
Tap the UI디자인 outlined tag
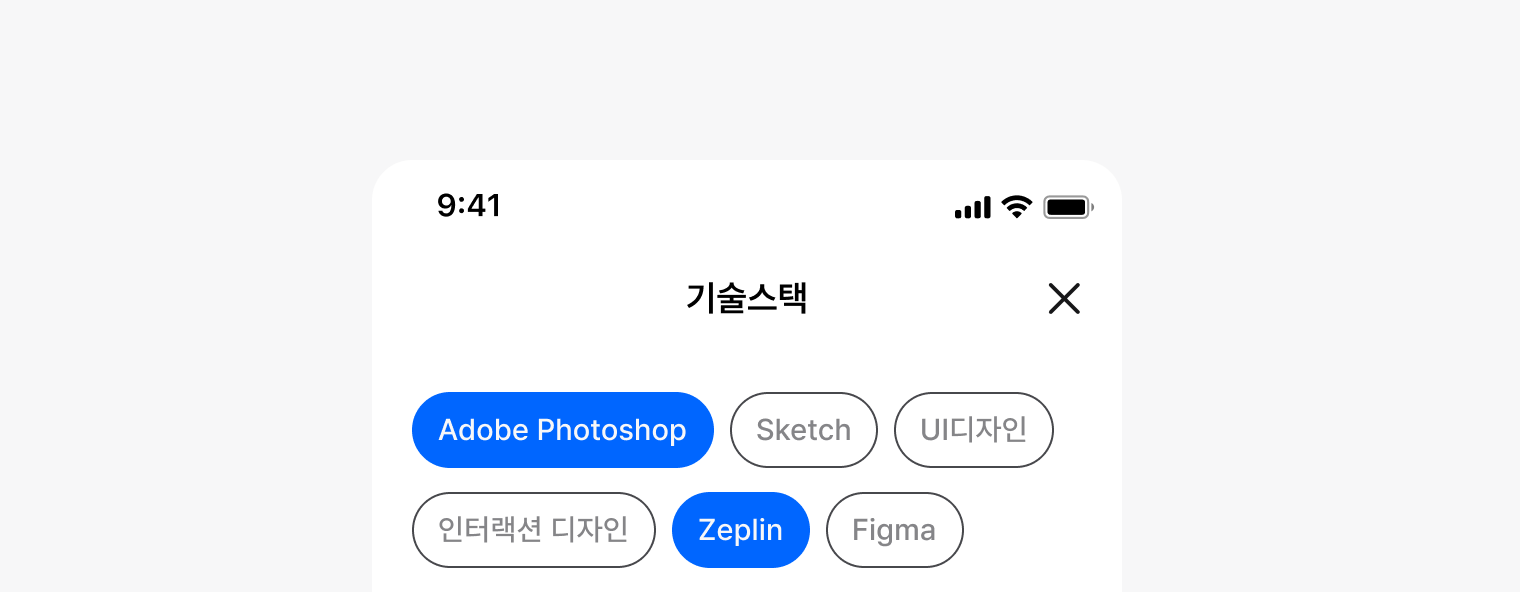point(973,430)
